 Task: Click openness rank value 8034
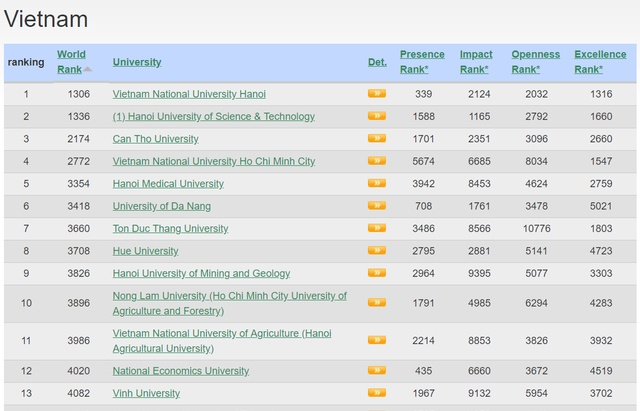[536, 162]
